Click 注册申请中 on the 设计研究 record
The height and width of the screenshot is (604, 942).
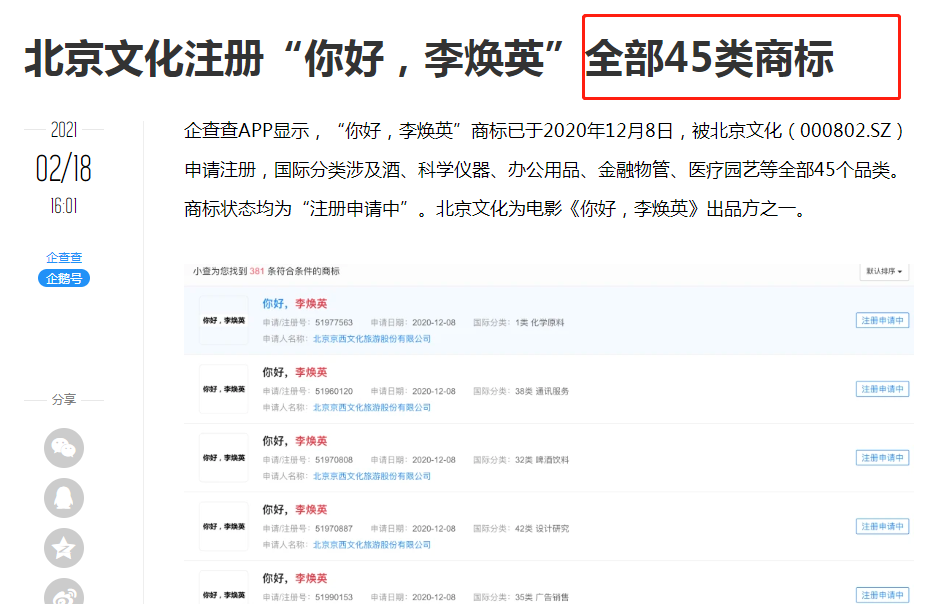pyautogui.click(x=881, y=525)
